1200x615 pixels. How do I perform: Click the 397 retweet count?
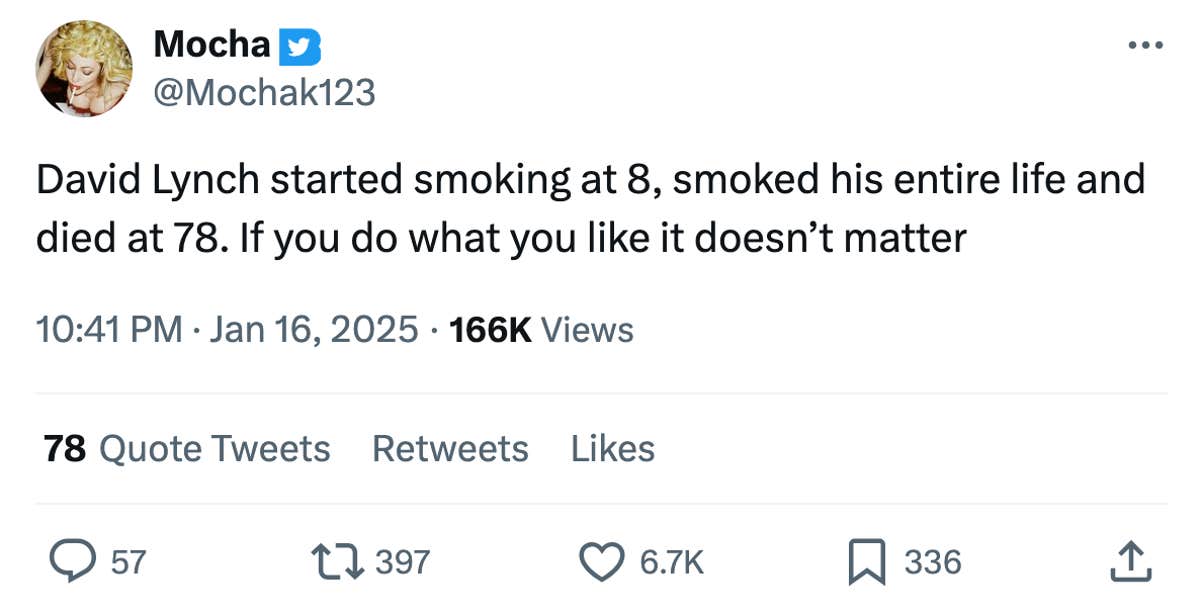pyautogui.click(x=402, y=562)
